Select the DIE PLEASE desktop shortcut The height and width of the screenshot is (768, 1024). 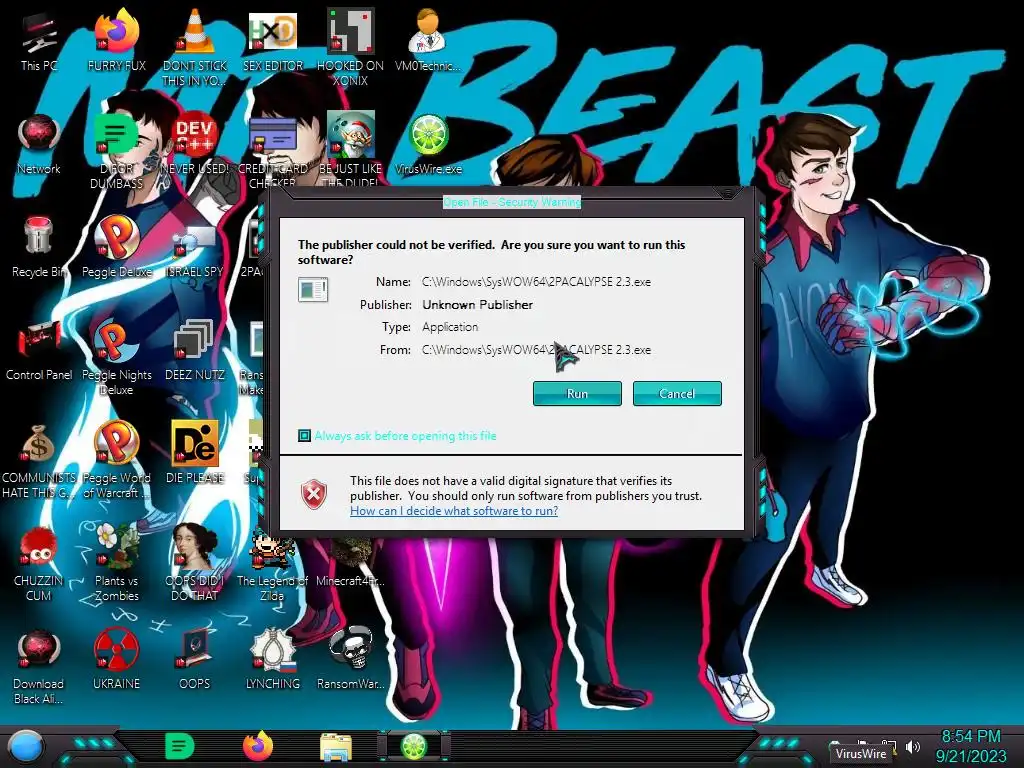[195, 452]
